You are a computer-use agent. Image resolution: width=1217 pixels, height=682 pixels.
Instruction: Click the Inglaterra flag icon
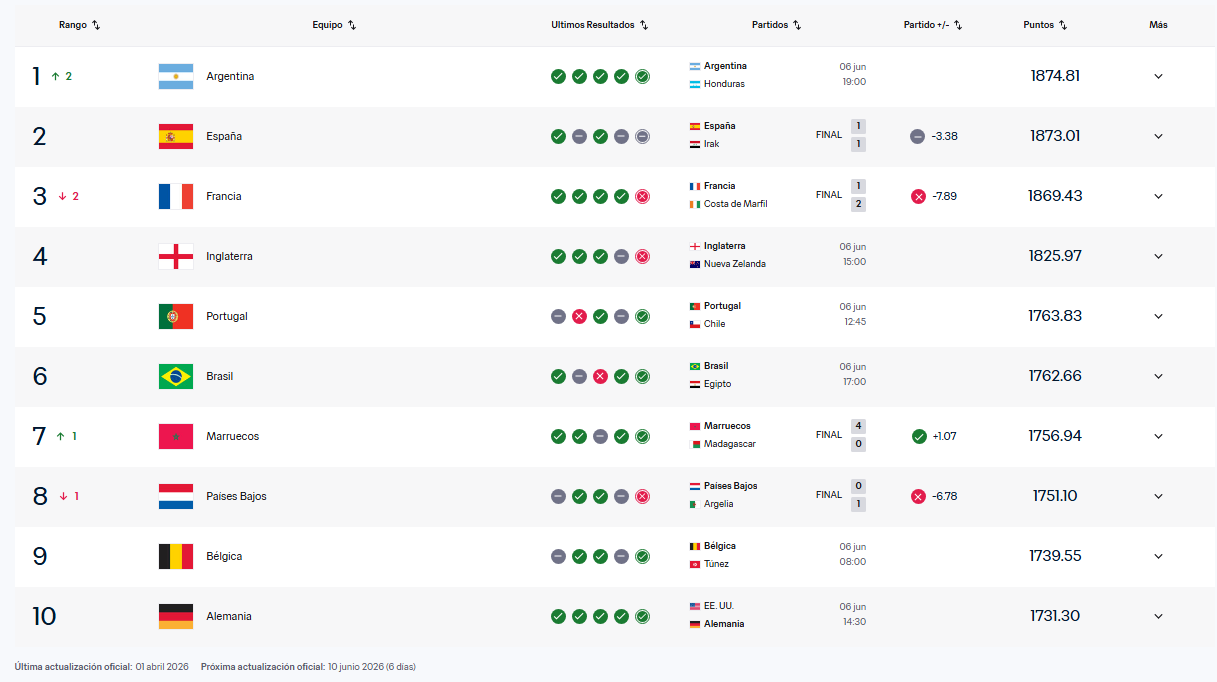coord(176,257)
